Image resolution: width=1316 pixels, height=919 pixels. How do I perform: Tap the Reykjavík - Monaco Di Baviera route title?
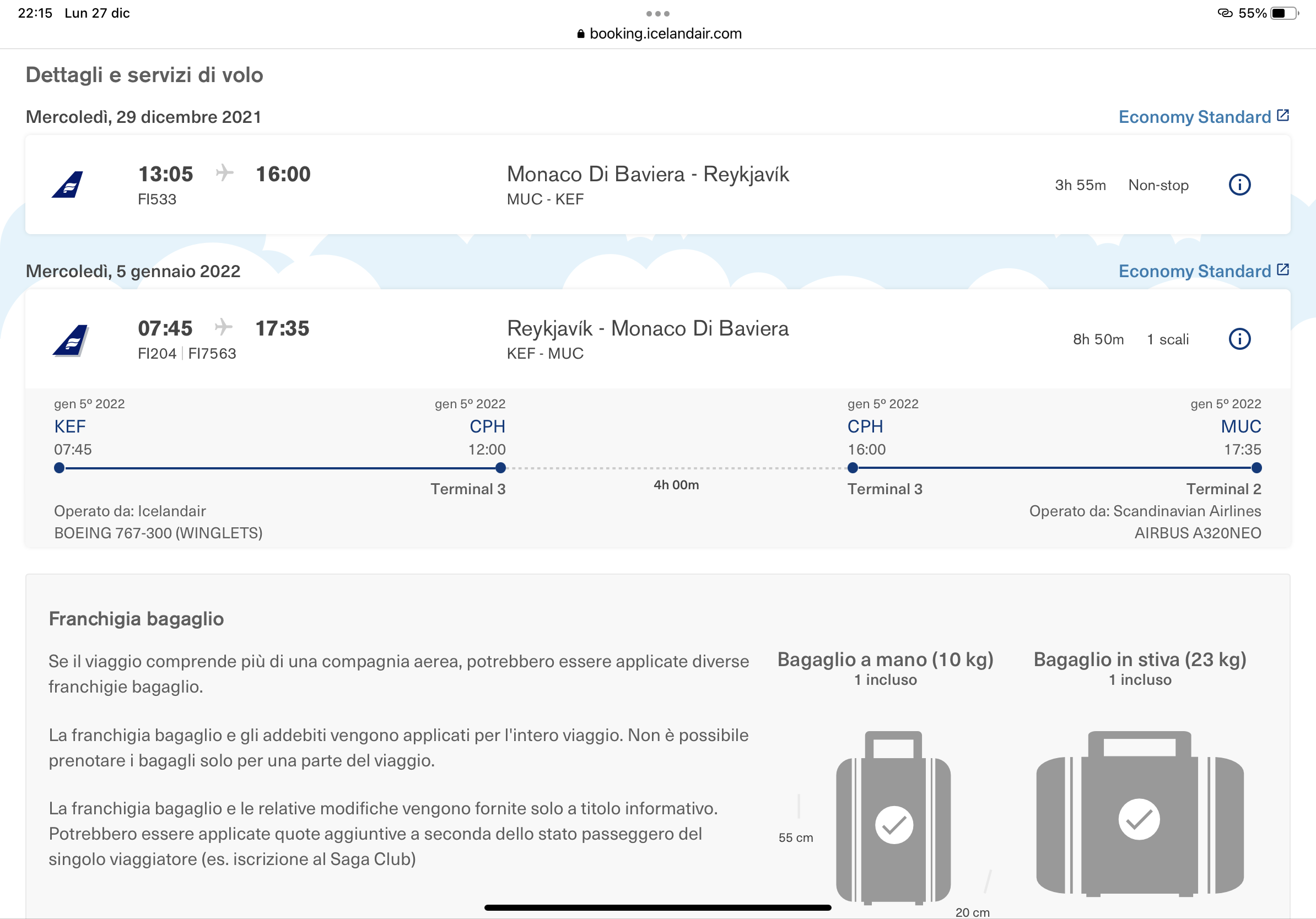[648, 328]
